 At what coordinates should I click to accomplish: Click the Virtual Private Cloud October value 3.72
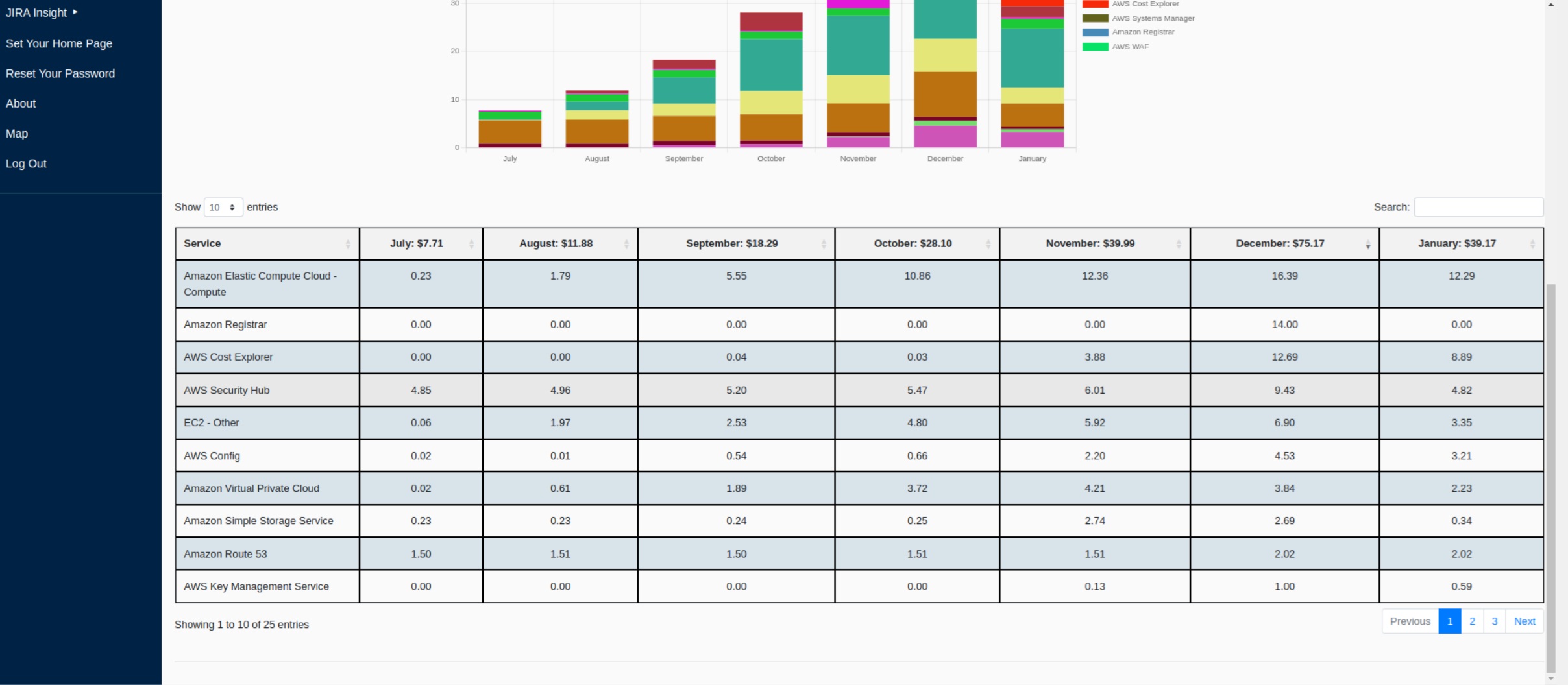coord(917,488)
